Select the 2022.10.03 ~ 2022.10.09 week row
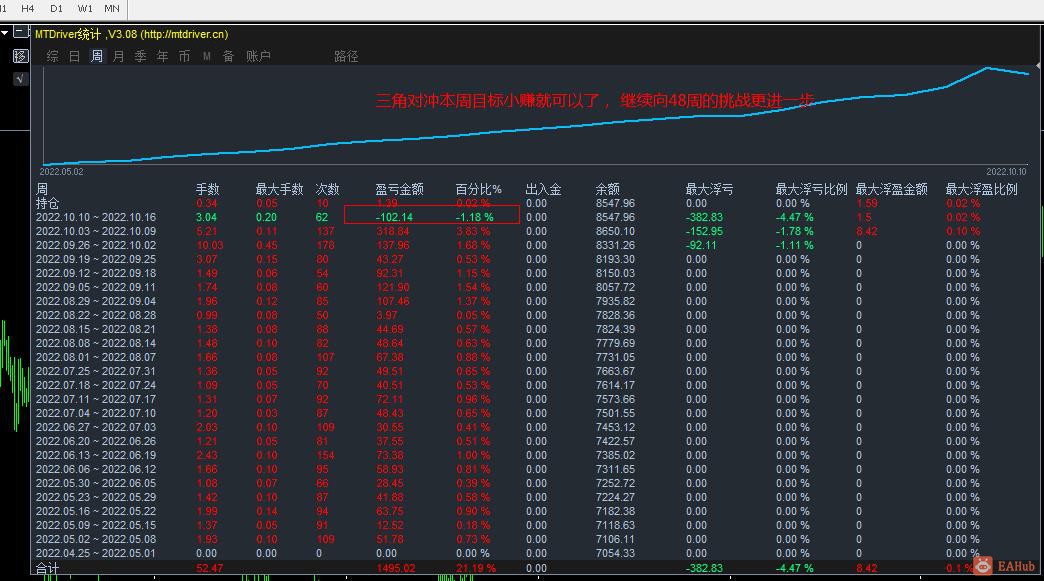The image size is (1044, 581). [x=96, y=231]
